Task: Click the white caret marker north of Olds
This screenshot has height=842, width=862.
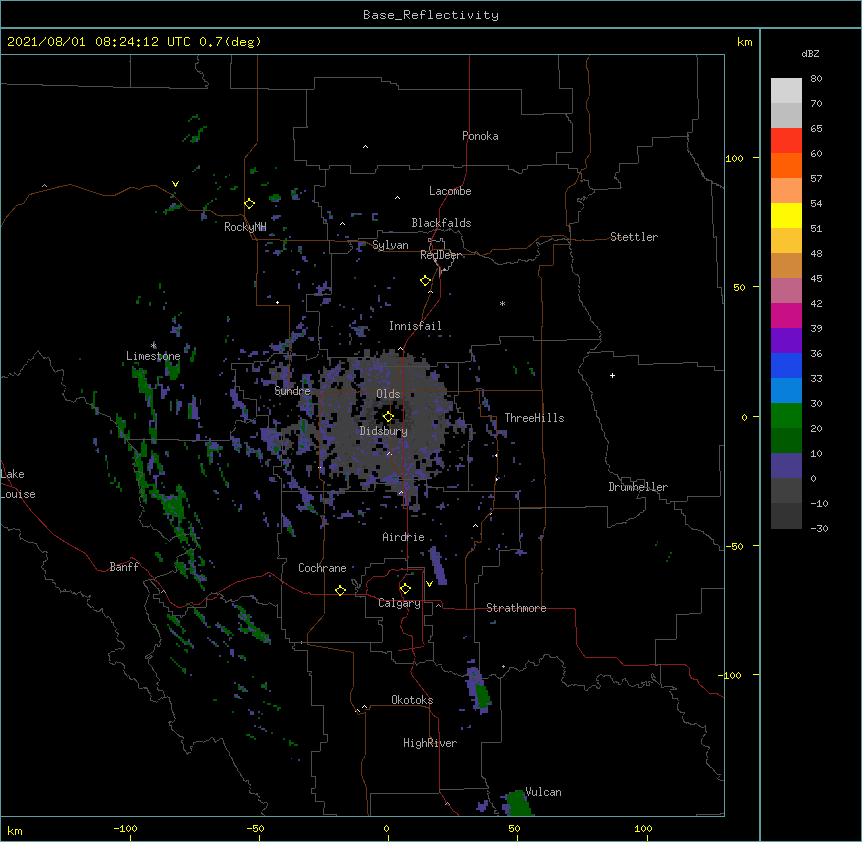Action: point(400,349)
